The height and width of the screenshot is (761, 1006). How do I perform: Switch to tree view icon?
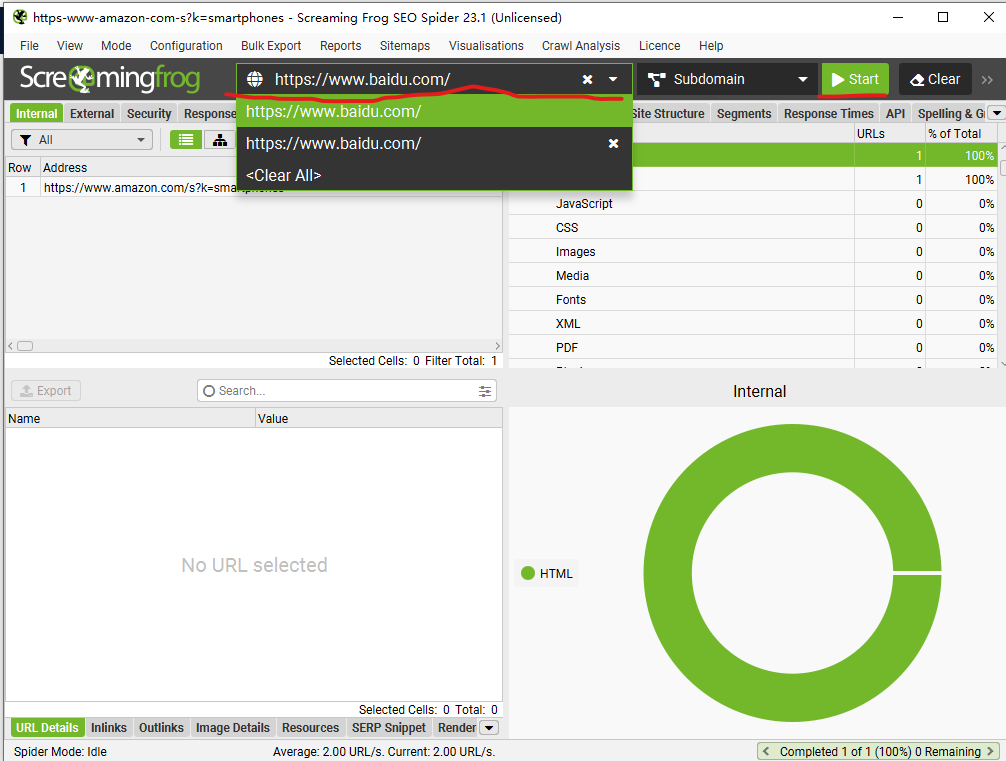point(219,140)
